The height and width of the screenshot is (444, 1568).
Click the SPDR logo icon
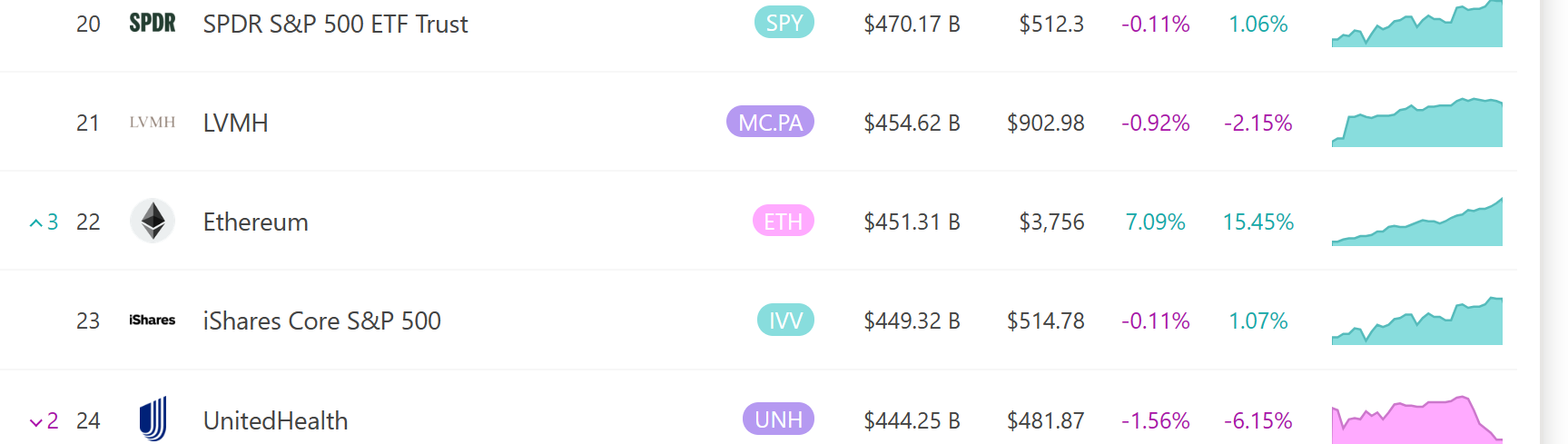tap(152, 24)
